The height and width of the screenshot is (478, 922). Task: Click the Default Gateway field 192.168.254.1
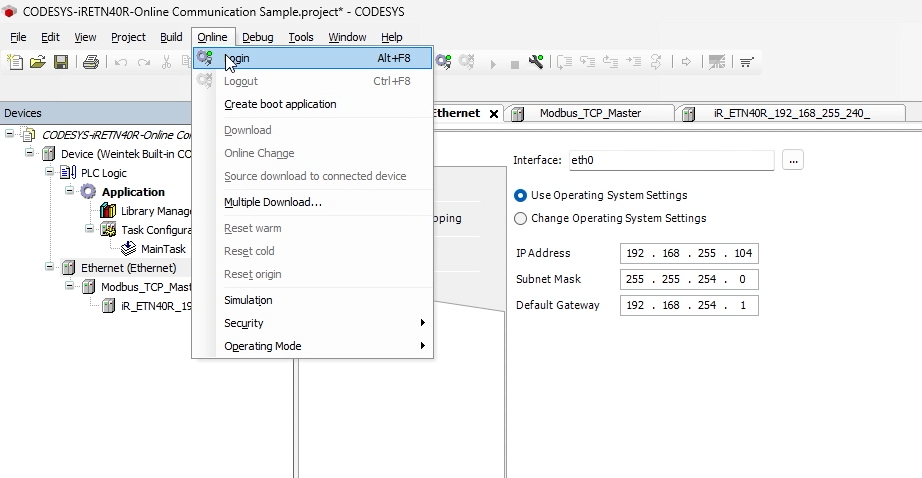point(689,305)
